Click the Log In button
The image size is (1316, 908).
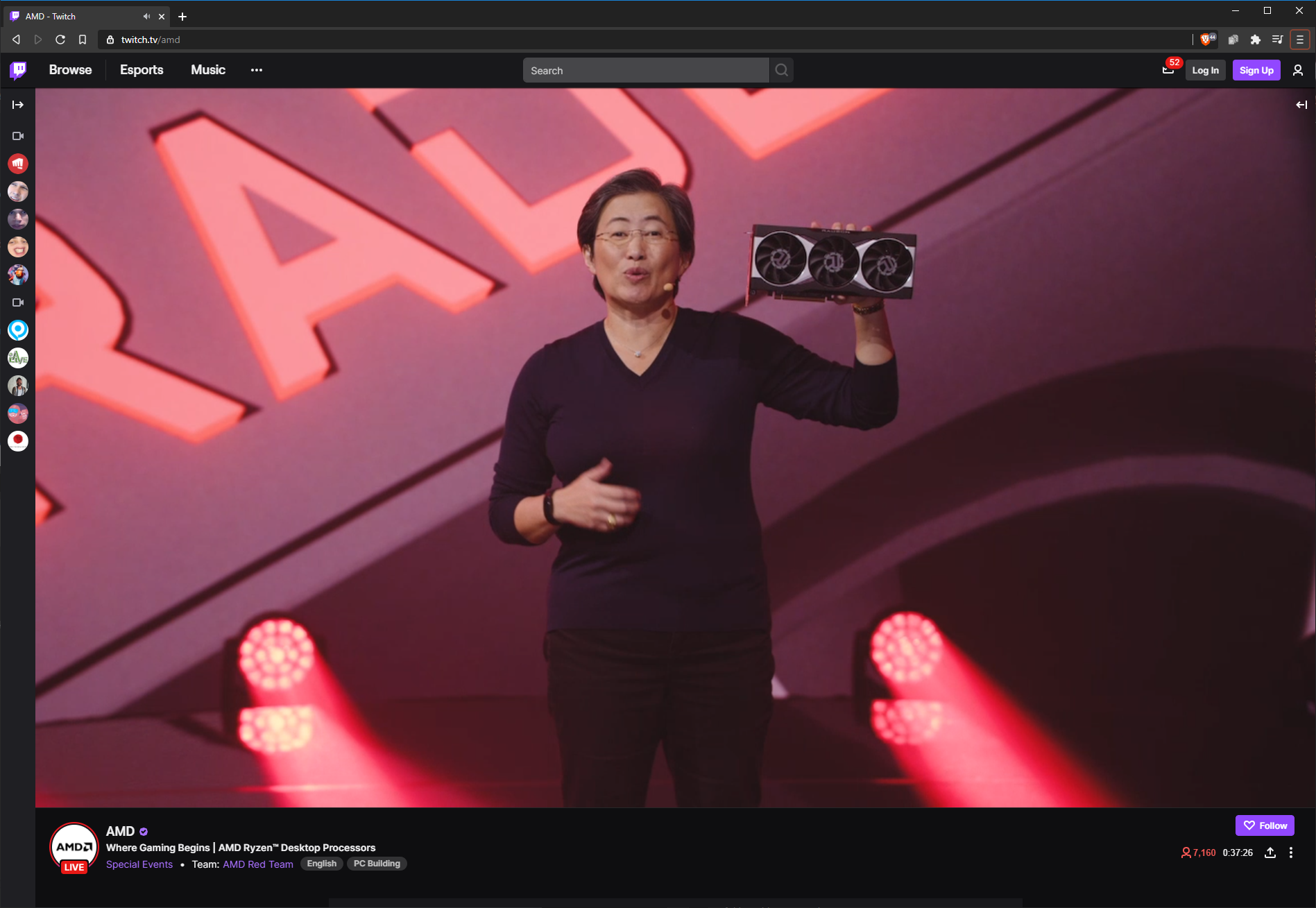[1206, 70]
